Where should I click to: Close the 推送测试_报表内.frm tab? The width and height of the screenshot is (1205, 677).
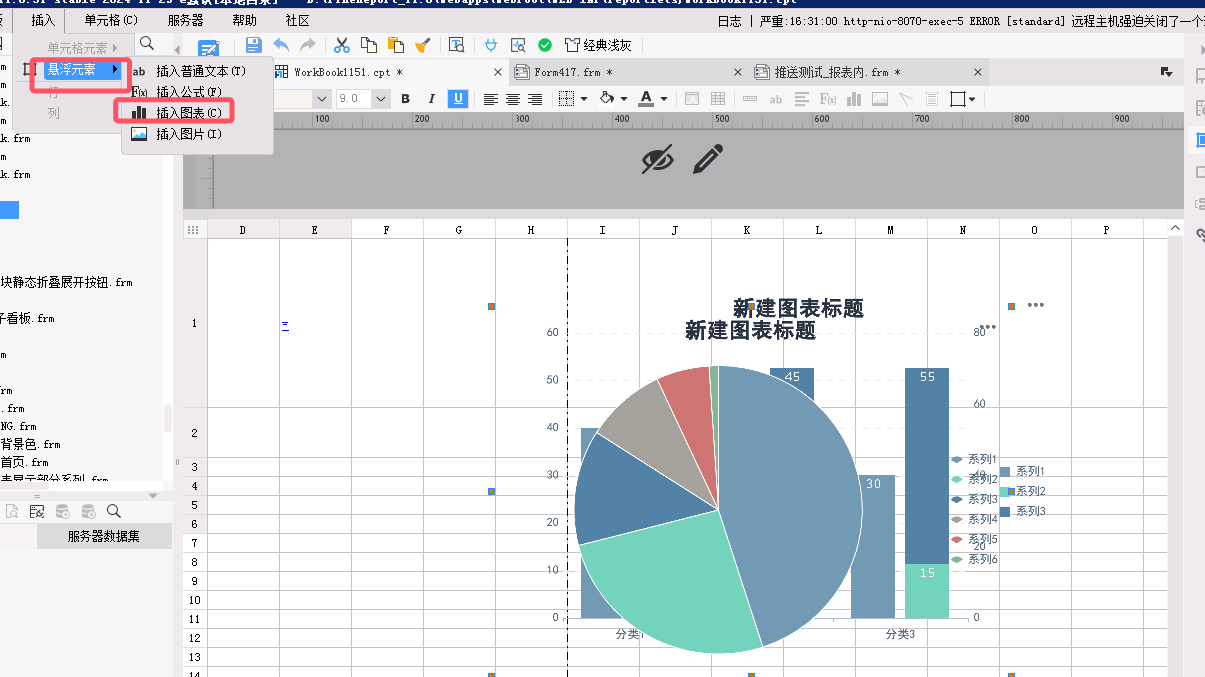[979, 72]
